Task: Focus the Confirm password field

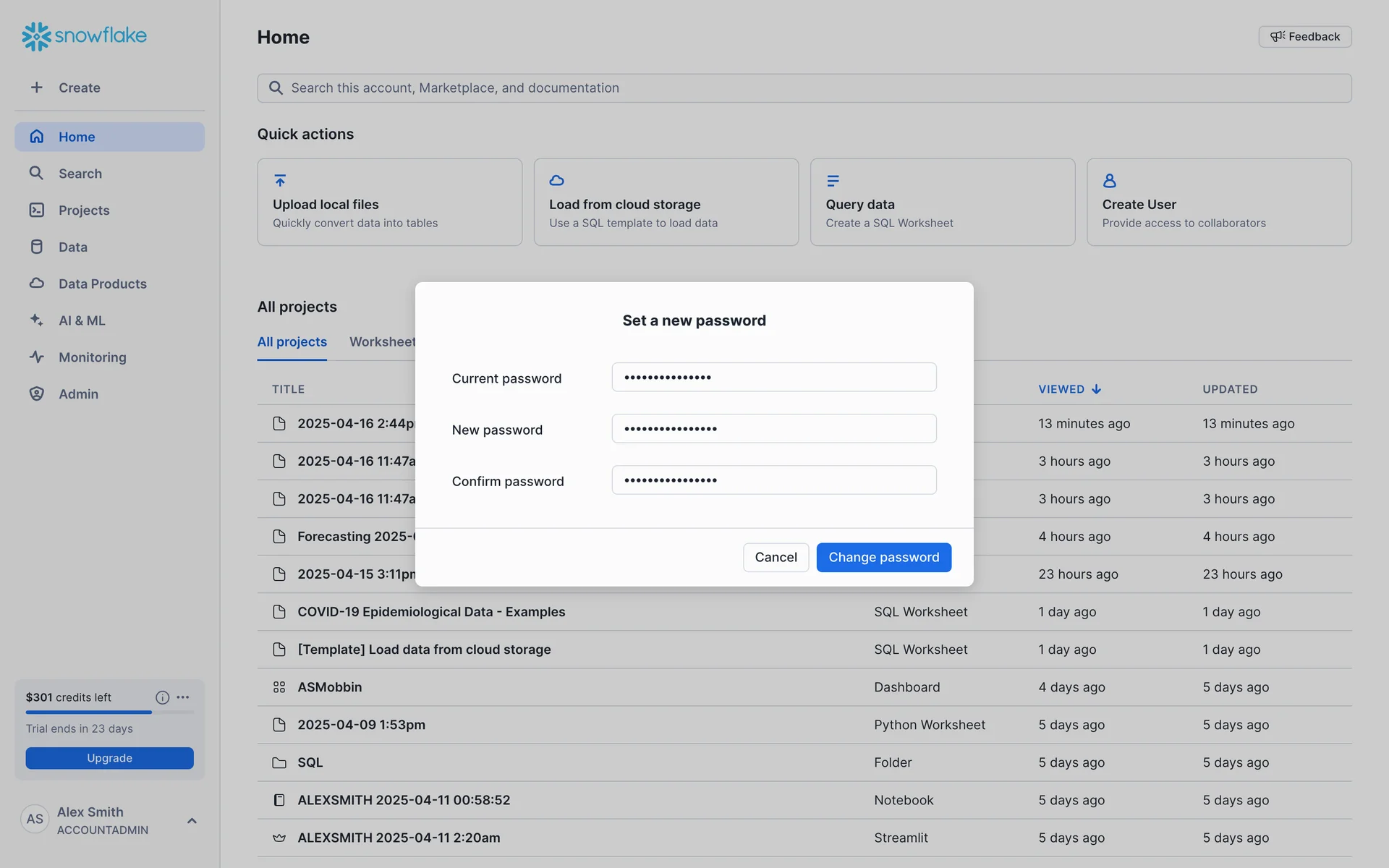Action: [773, 480]
